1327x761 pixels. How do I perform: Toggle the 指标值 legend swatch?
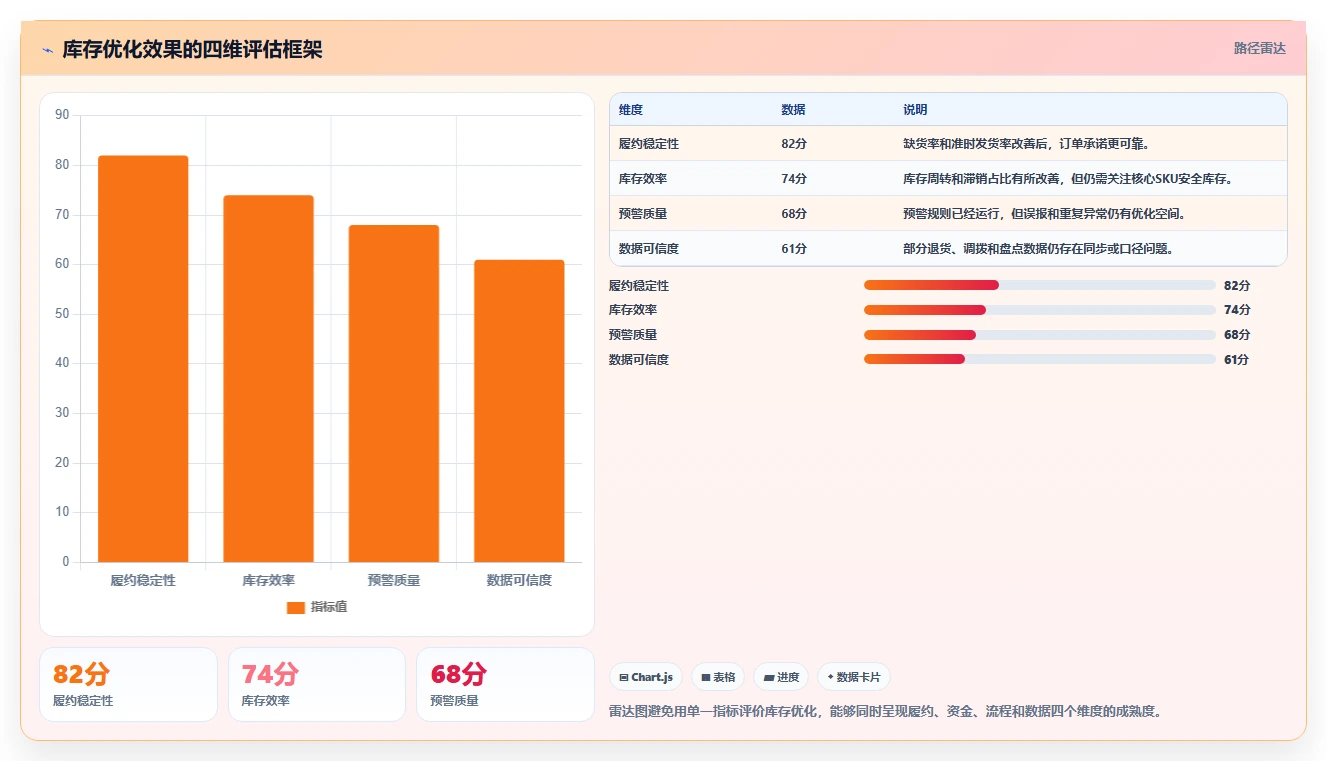(295, 607)
